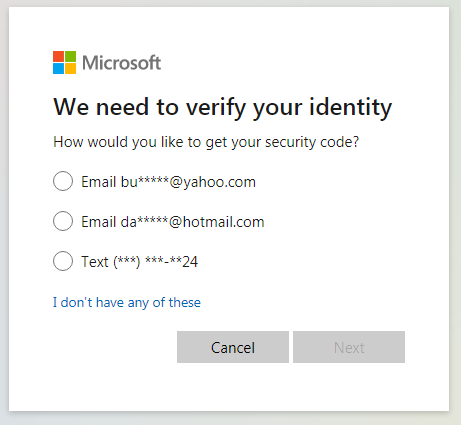Viewport: 461px width, 425px height.
Task: Click the '@yahoo.com' domain portion
Action: click(x=212, y=182)
